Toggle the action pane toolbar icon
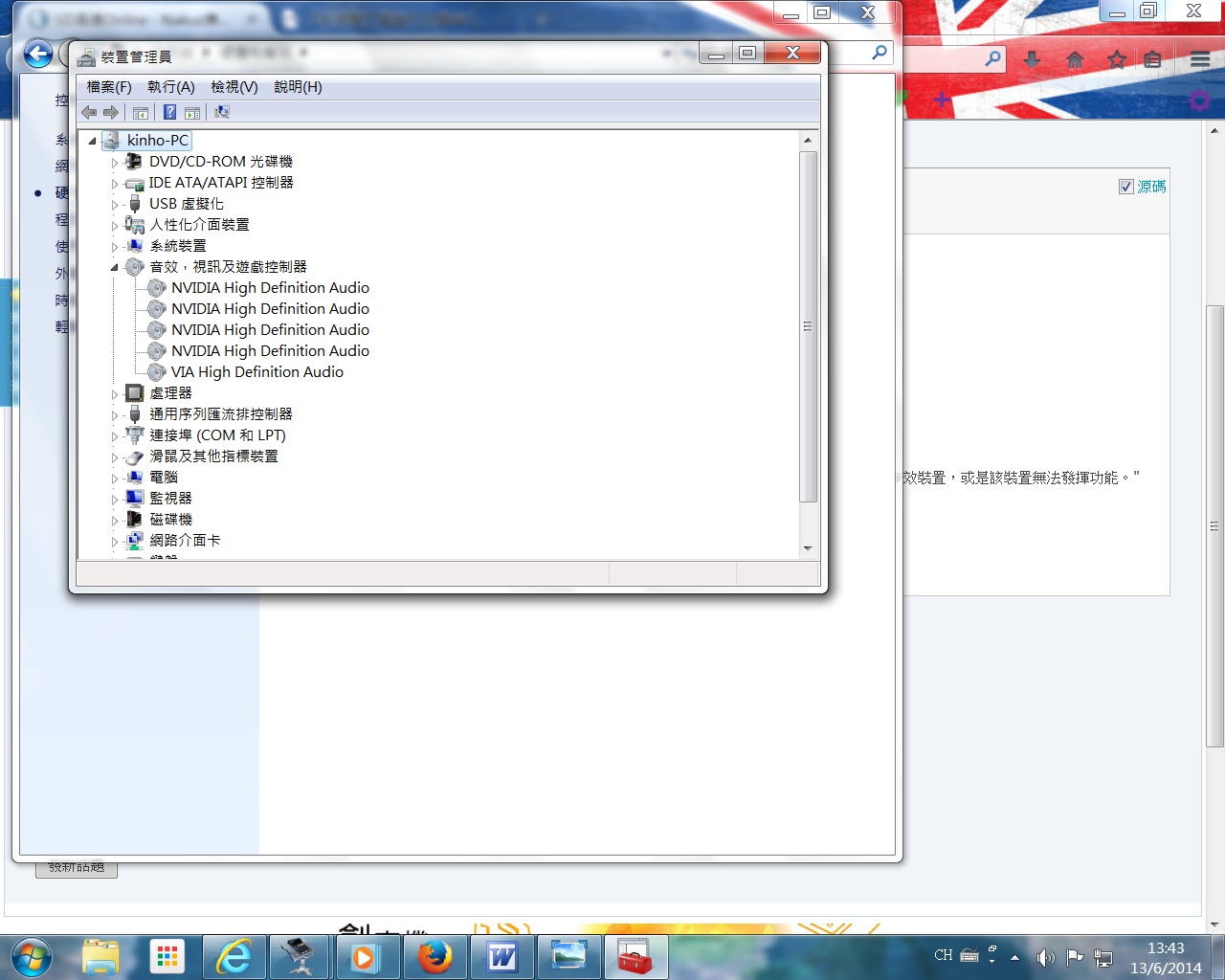 coord(192,112)
